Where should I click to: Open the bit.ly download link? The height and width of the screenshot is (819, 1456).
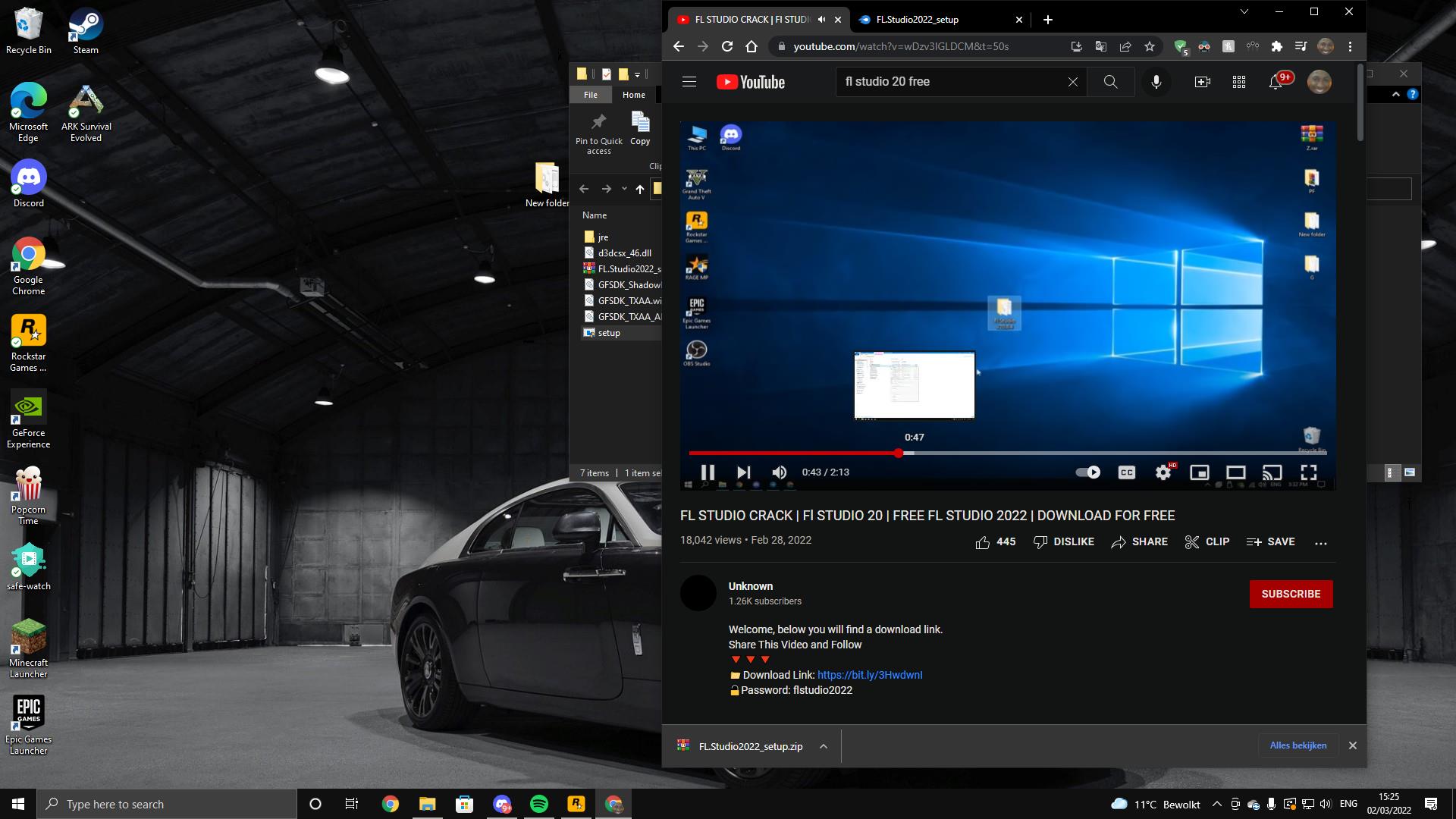click(870, 675)
